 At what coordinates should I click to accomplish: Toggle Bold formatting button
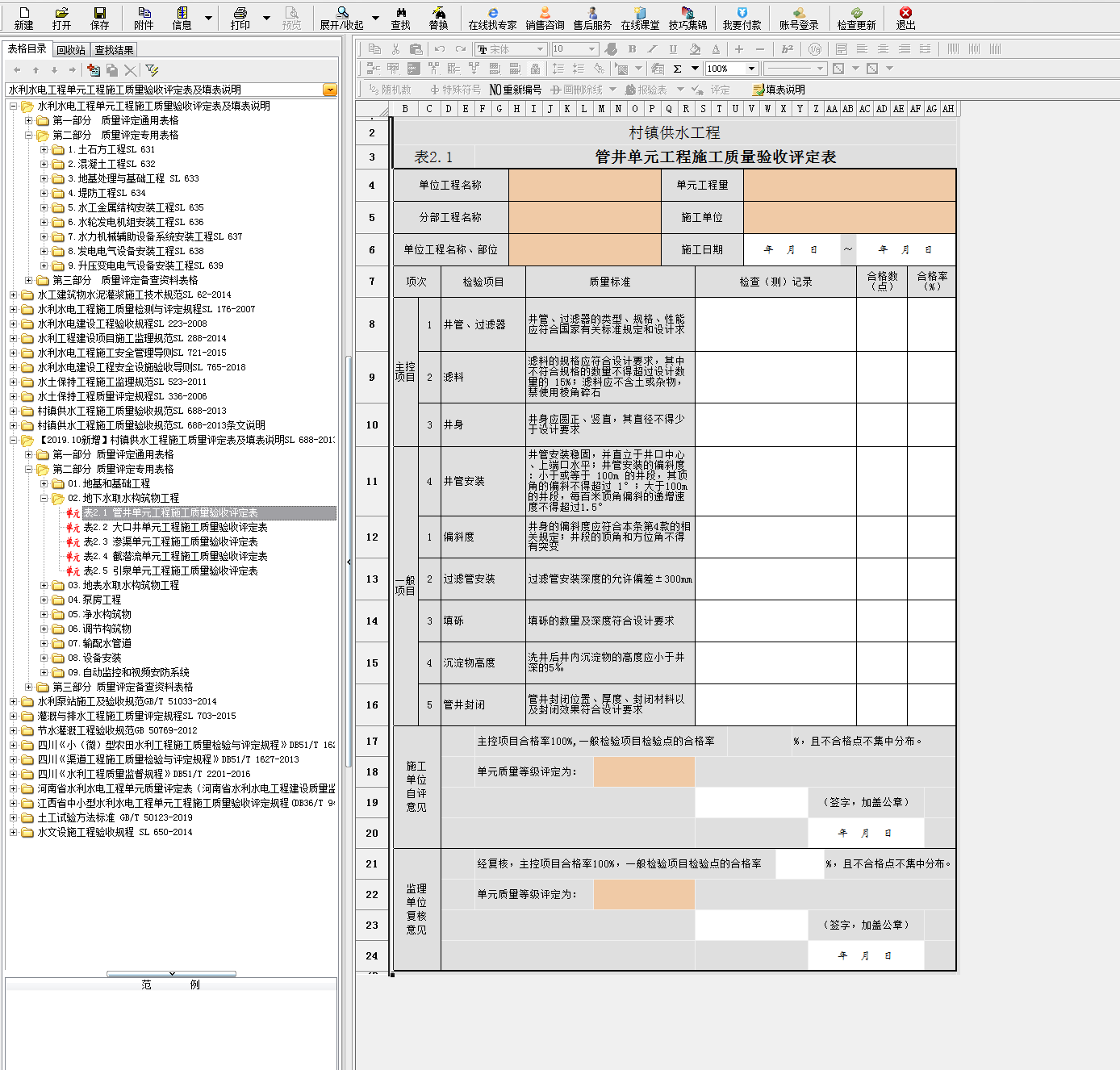[x=632, y=49]
